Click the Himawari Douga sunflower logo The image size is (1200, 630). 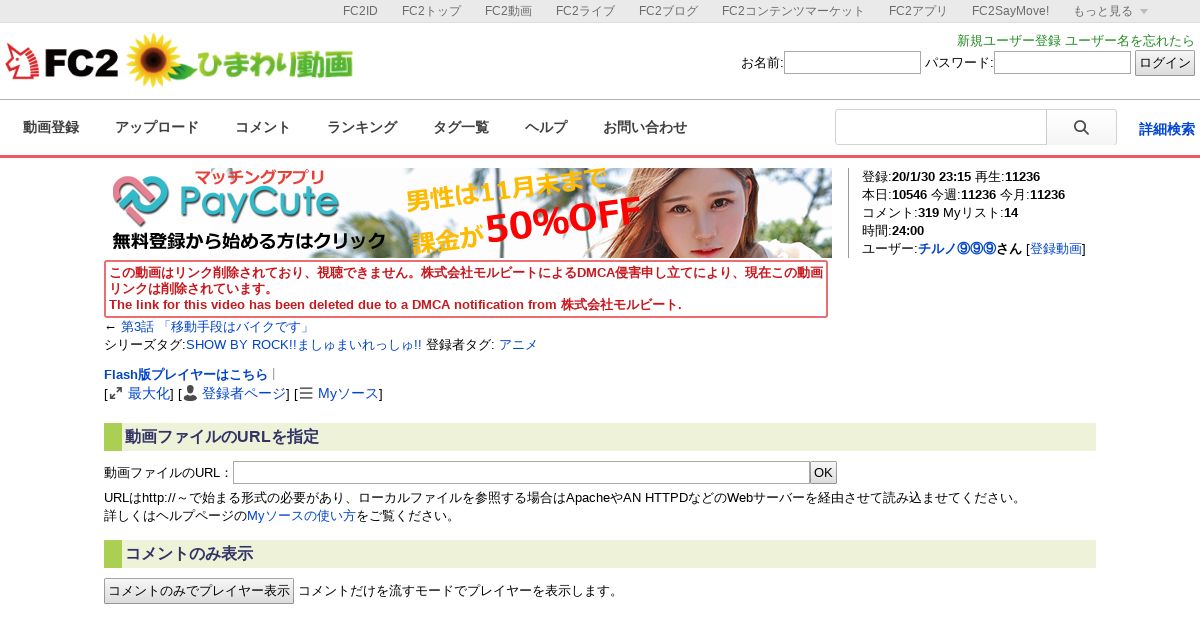239,62
